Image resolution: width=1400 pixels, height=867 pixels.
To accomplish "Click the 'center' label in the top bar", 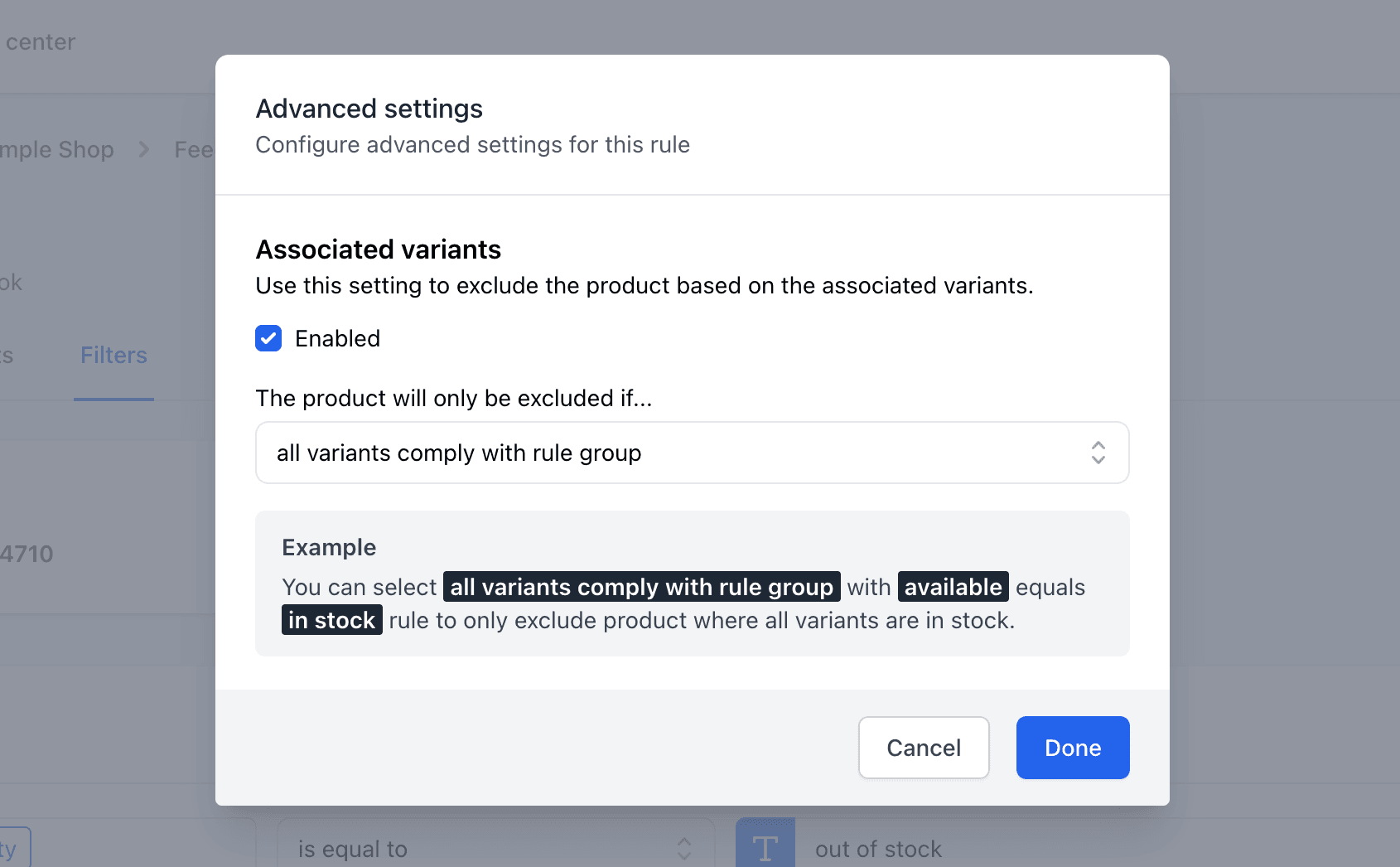I will 40,41.
